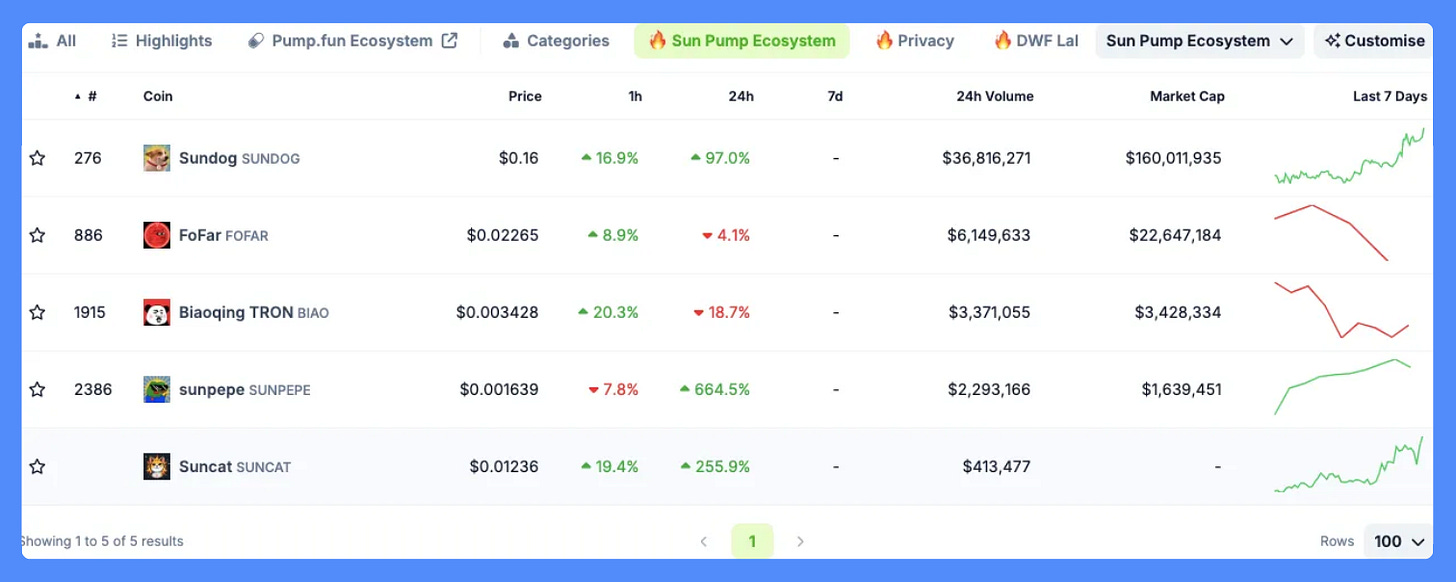Click the $413,477 volume value
This screenshot has width=1456, height=582.
tap(996, 466)
